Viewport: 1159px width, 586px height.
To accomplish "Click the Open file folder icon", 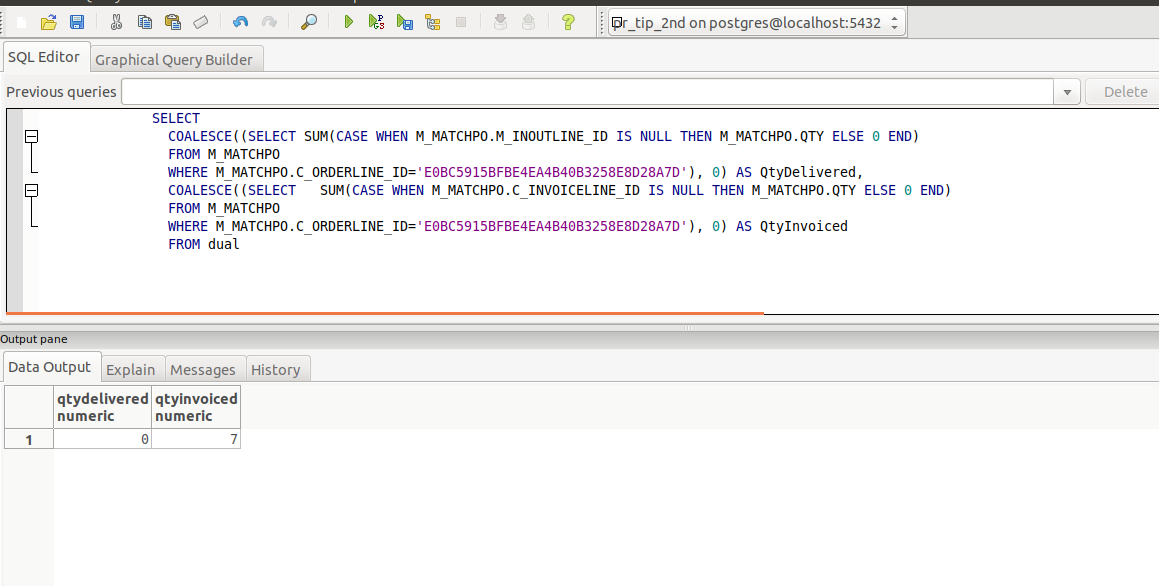I will pos(48,22).
